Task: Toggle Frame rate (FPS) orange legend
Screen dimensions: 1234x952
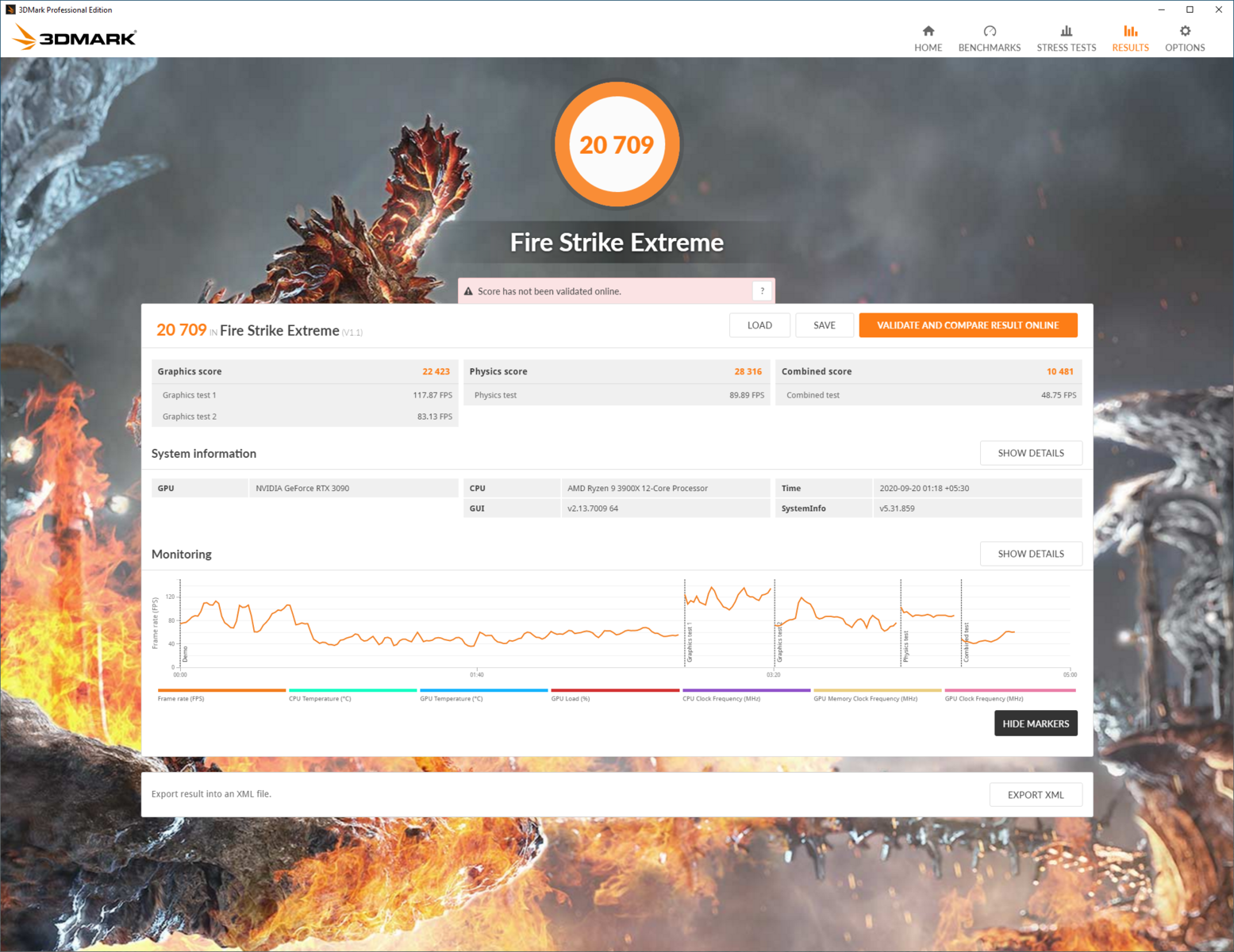Action: 221,690
